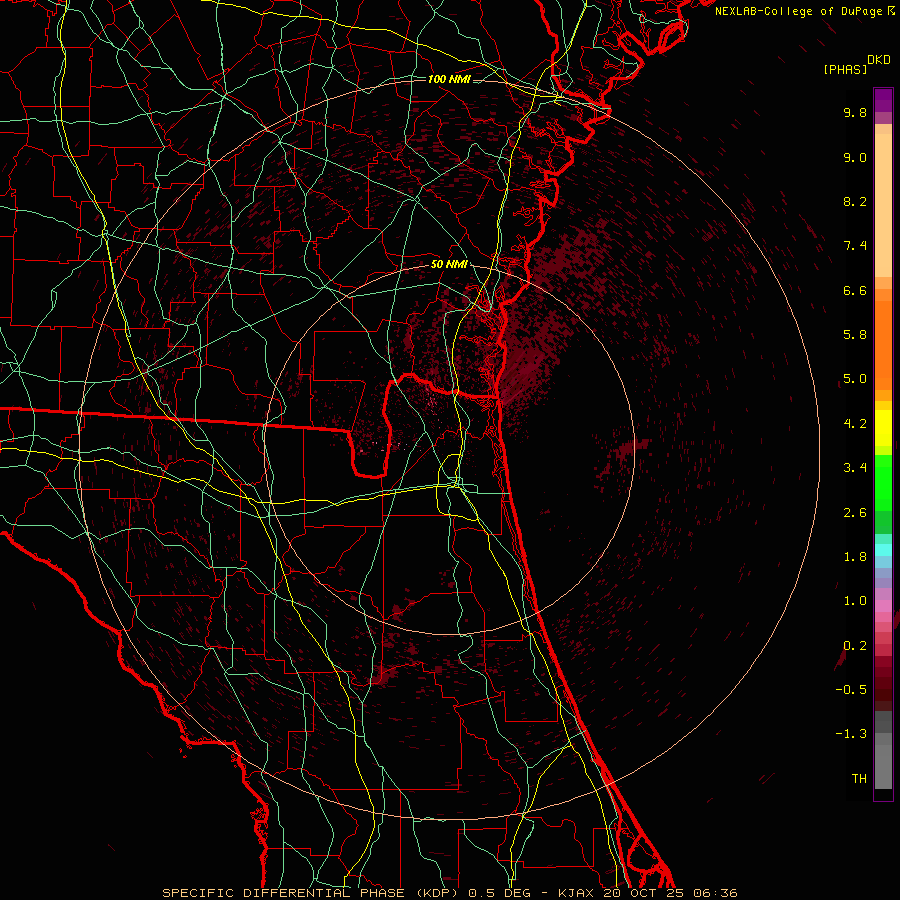900x900 pixels.
Task: Click the 100 NMI range ring label
Action: click(x=449, y=79)
